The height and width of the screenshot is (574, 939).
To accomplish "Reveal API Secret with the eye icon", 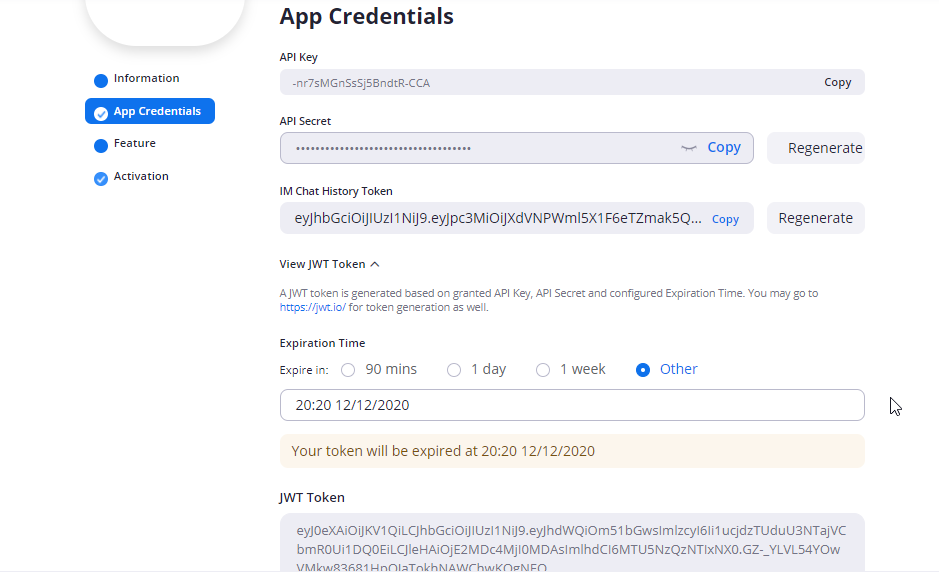I will [x=688, y=148].
